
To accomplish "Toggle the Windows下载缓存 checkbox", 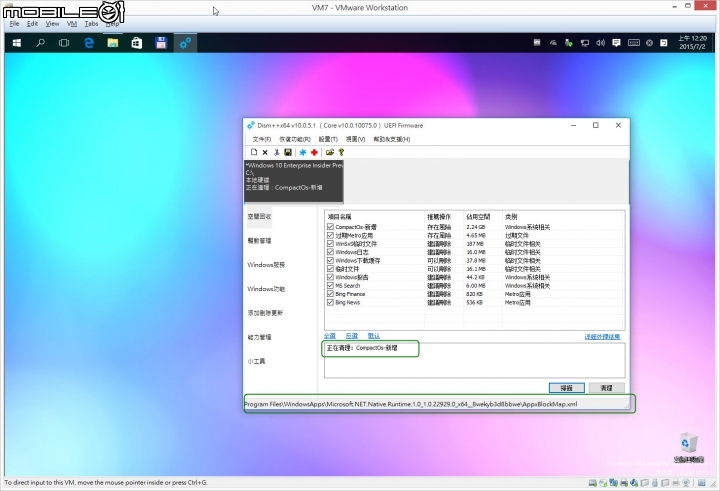I will (x=330, y=260).
